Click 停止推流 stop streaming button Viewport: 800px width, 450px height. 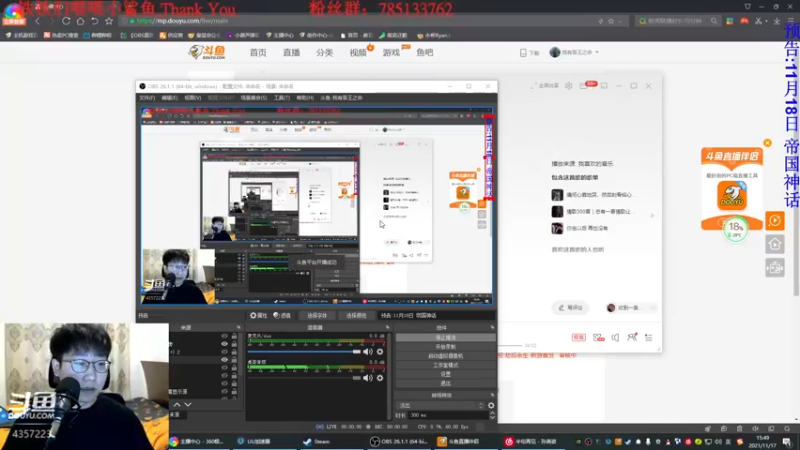click(x=445, y=338)
